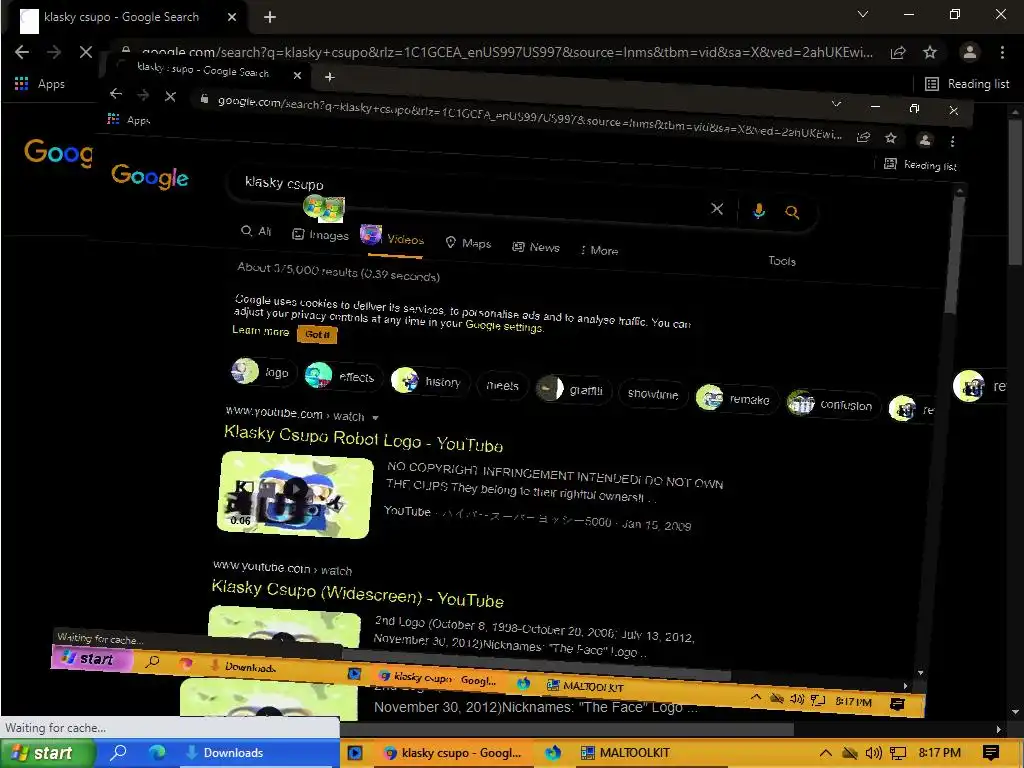Launch Microsoft Edge from the taskbar
1024x768 pixels.
(157, 753)
